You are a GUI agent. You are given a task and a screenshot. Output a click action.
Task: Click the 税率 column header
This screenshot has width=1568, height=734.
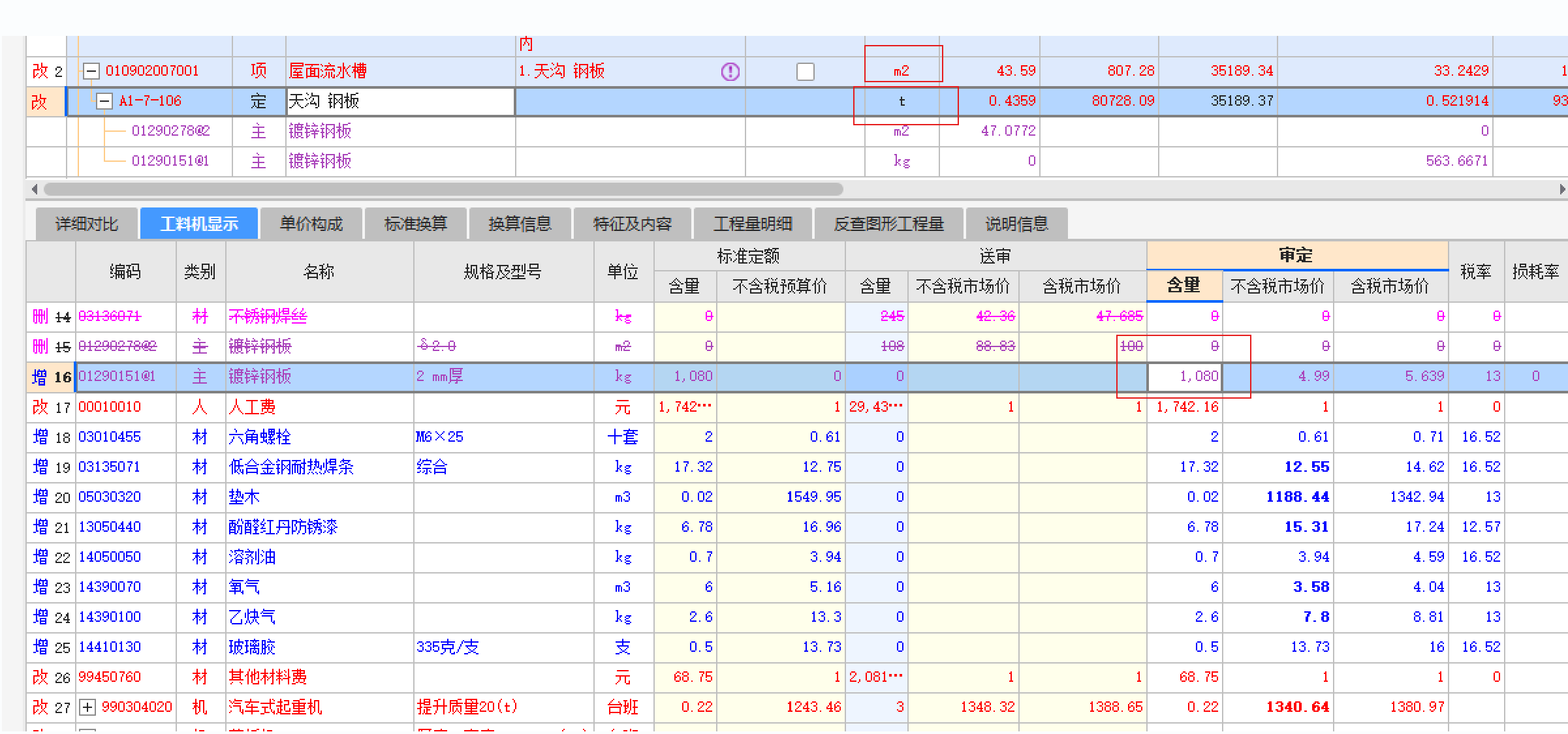pyautogui.click(x=1475, y=271)
